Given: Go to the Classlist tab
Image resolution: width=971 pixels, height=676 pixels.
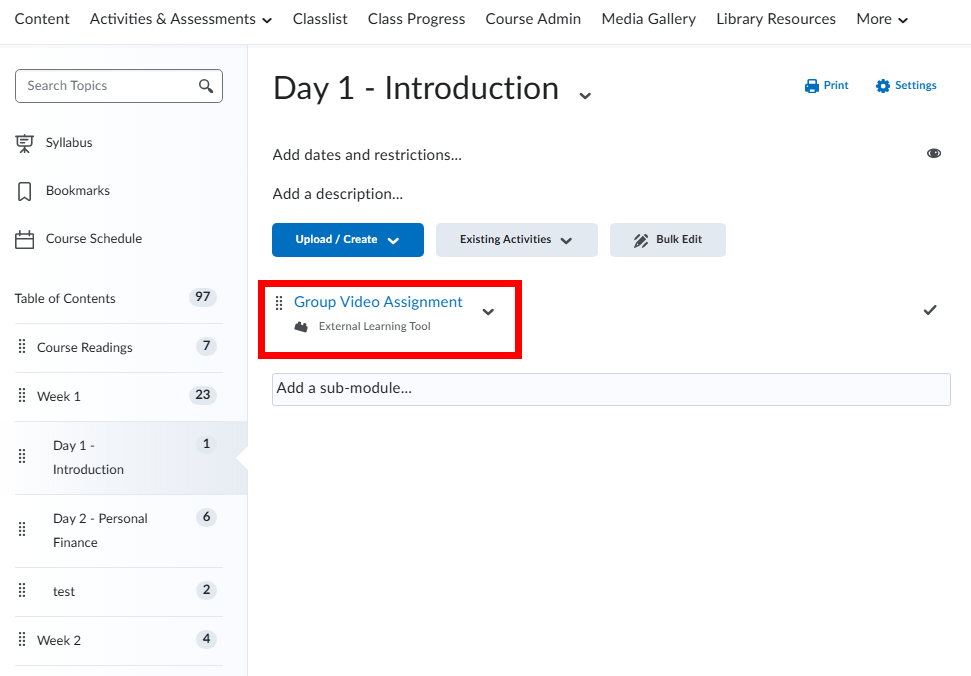Looking at the screenshot, I should (320, 19).
